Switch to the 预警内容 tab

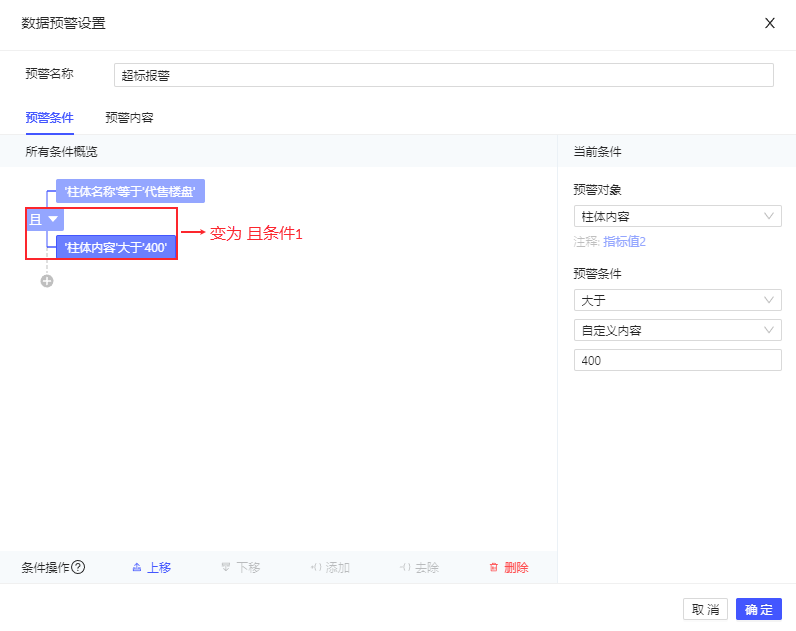point(129,117)
